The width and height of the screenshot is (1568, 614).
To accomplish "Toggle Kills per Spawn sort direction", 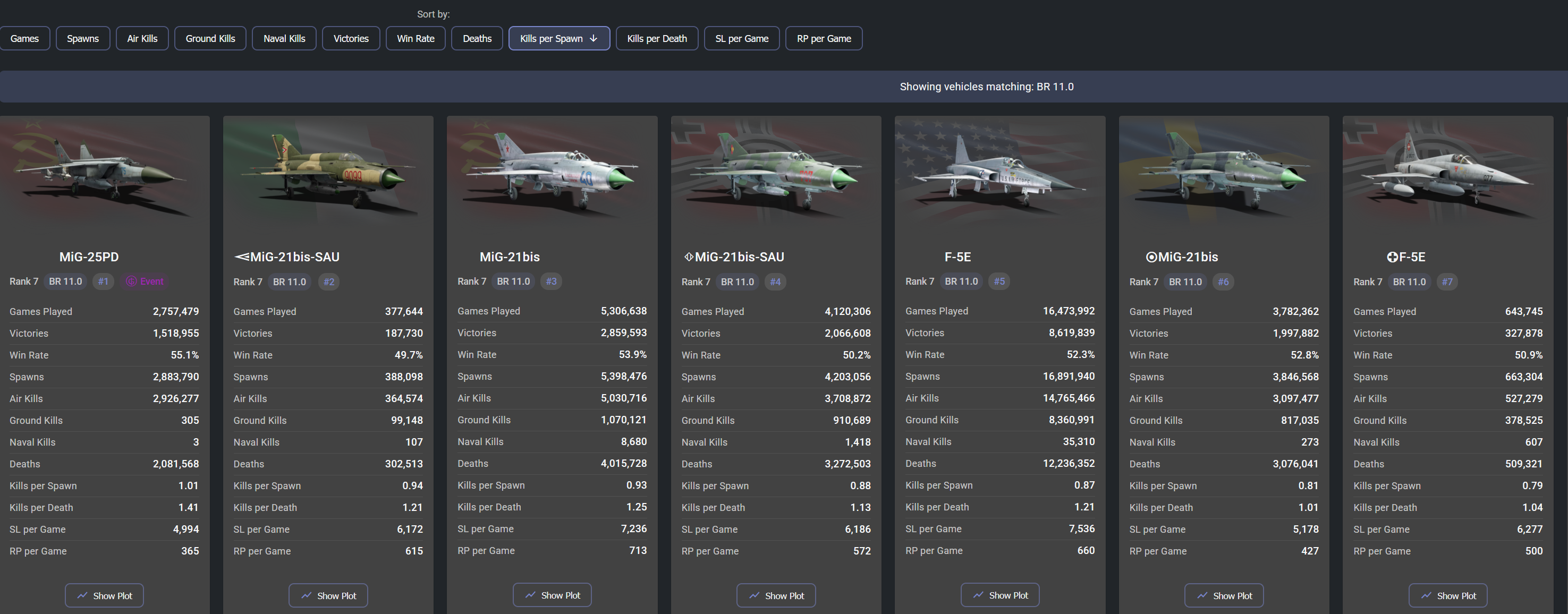I will 560,38.
